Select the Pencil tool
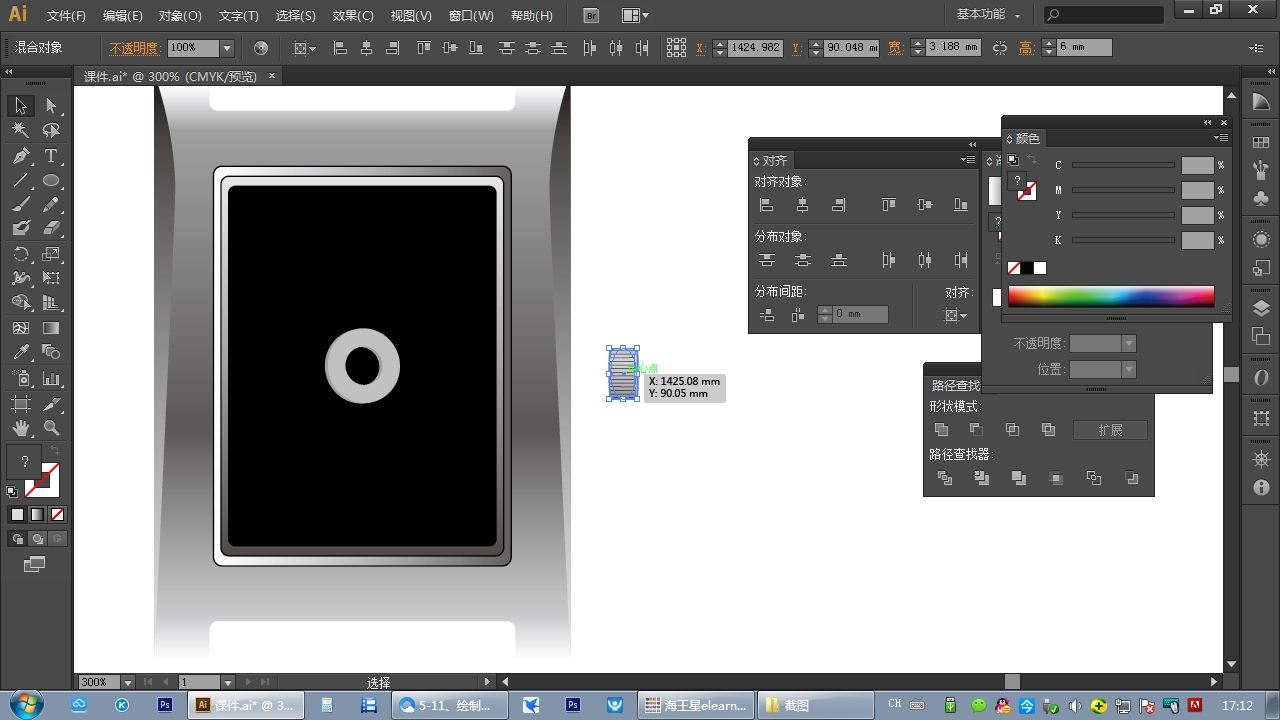The height and width of the screenshot is (720, 1280). [51, 204]
